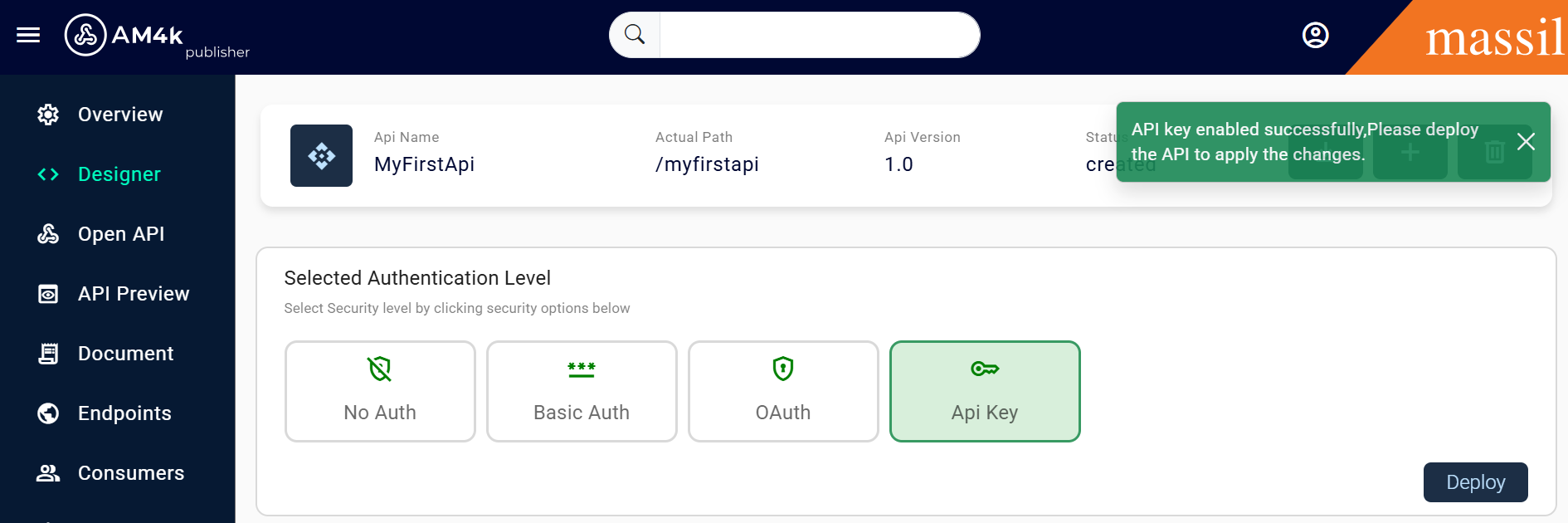Click inside the top search field
The height and width of the screenshot is (523, 1568).
818,35
